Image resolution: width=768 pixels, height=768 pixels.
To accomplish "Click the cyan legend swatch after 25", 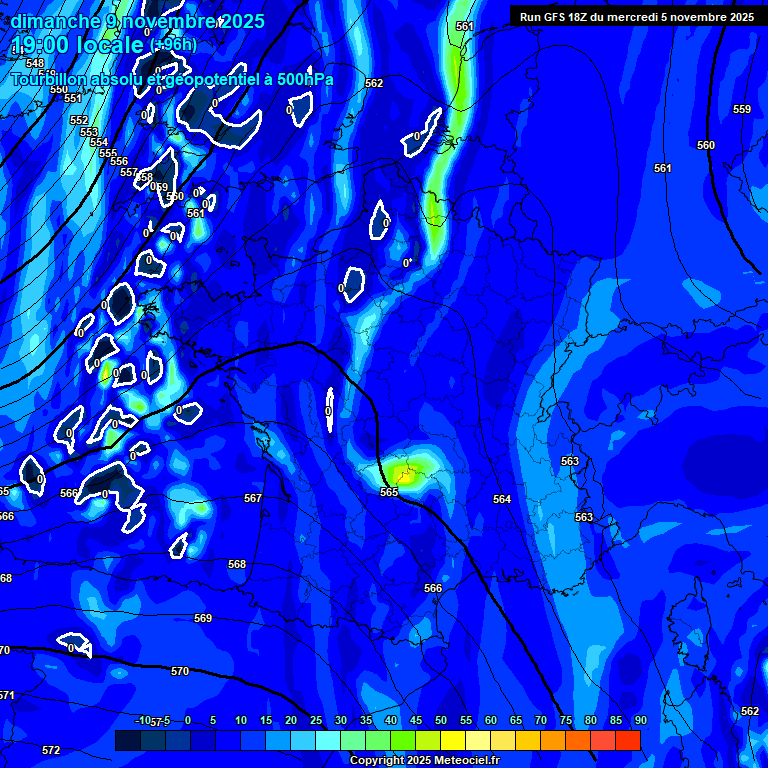I will 327,740.
